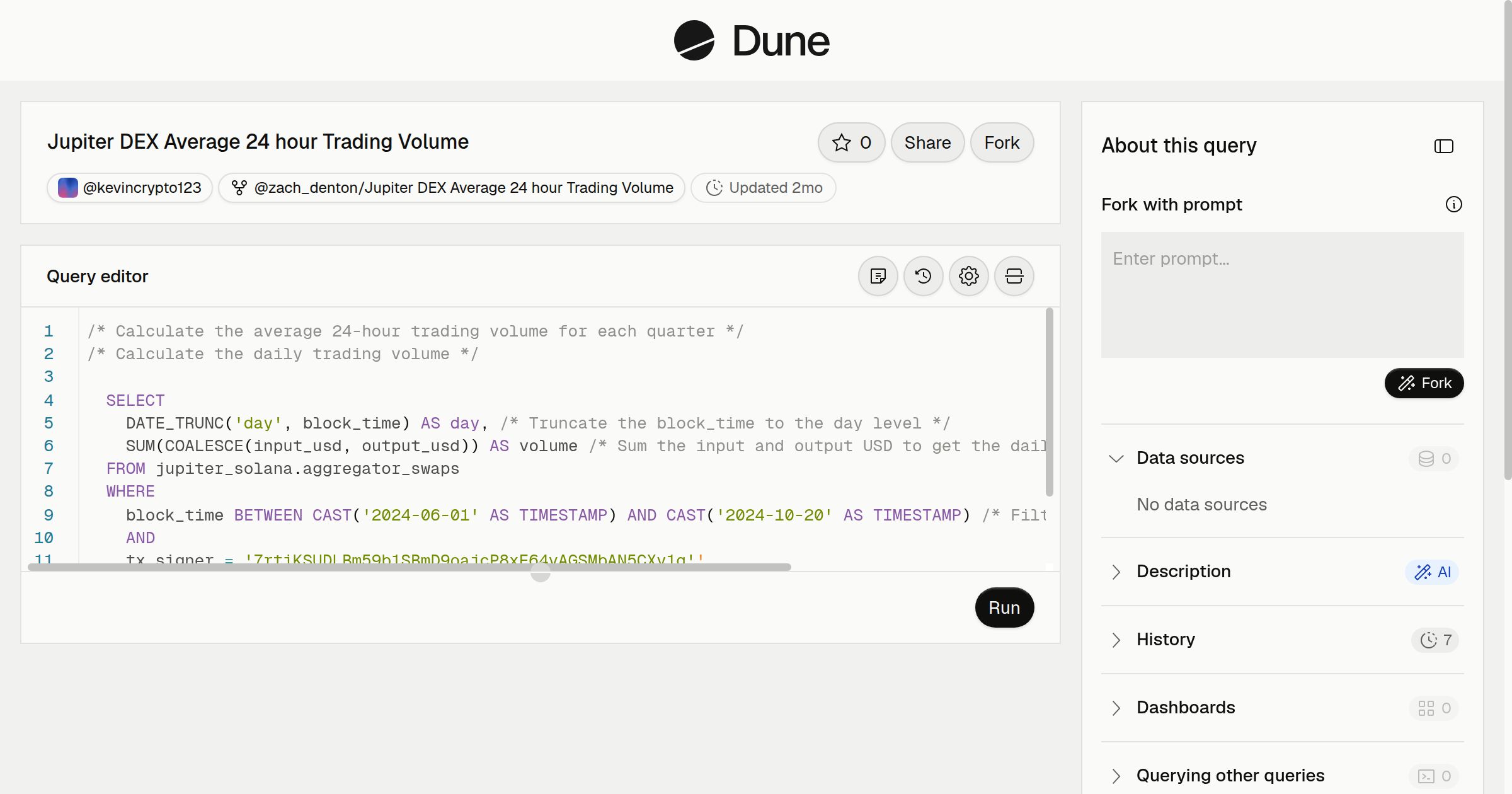Click 'jupiter_solana.aggregator_swaps' table name in code
The width and height of the screenshot is (1512, 794).
point(307,469)
